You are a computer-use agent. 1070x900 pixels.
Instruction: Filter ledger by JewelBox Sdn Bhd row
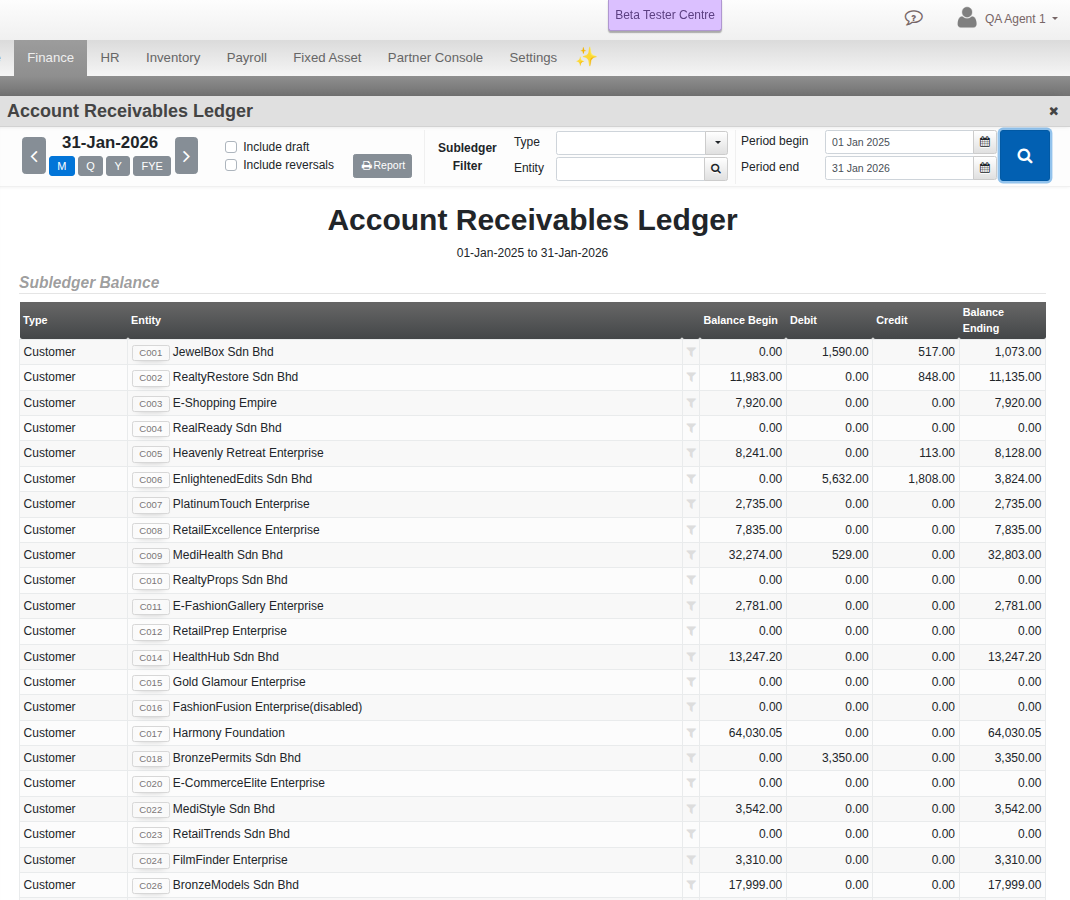point(691,352)
